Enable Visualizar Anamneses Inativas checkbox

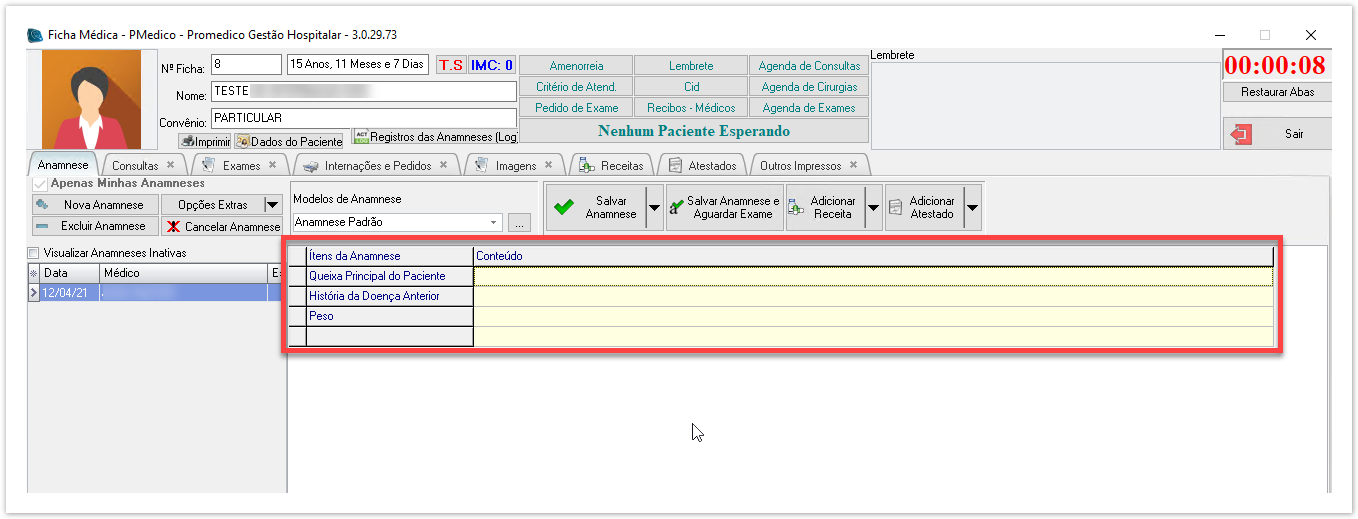click(x=34, y=253)
